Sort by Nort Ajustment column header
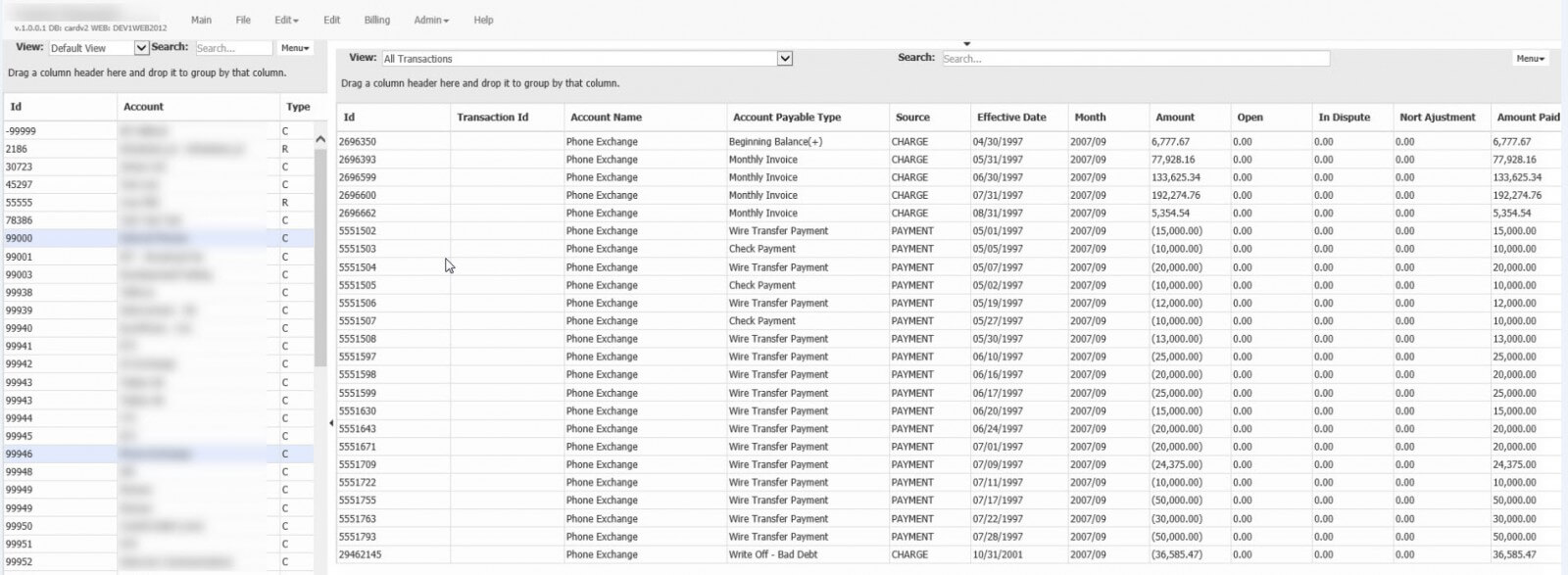Viewport: 1568px width, 575px height. coord(1441,118)
